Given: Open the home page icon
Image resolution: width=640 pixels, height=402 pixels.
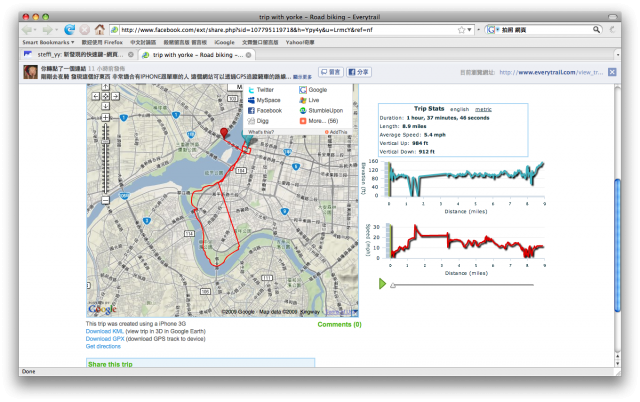Looking at the screenshot, I should [x=100, y=29].
